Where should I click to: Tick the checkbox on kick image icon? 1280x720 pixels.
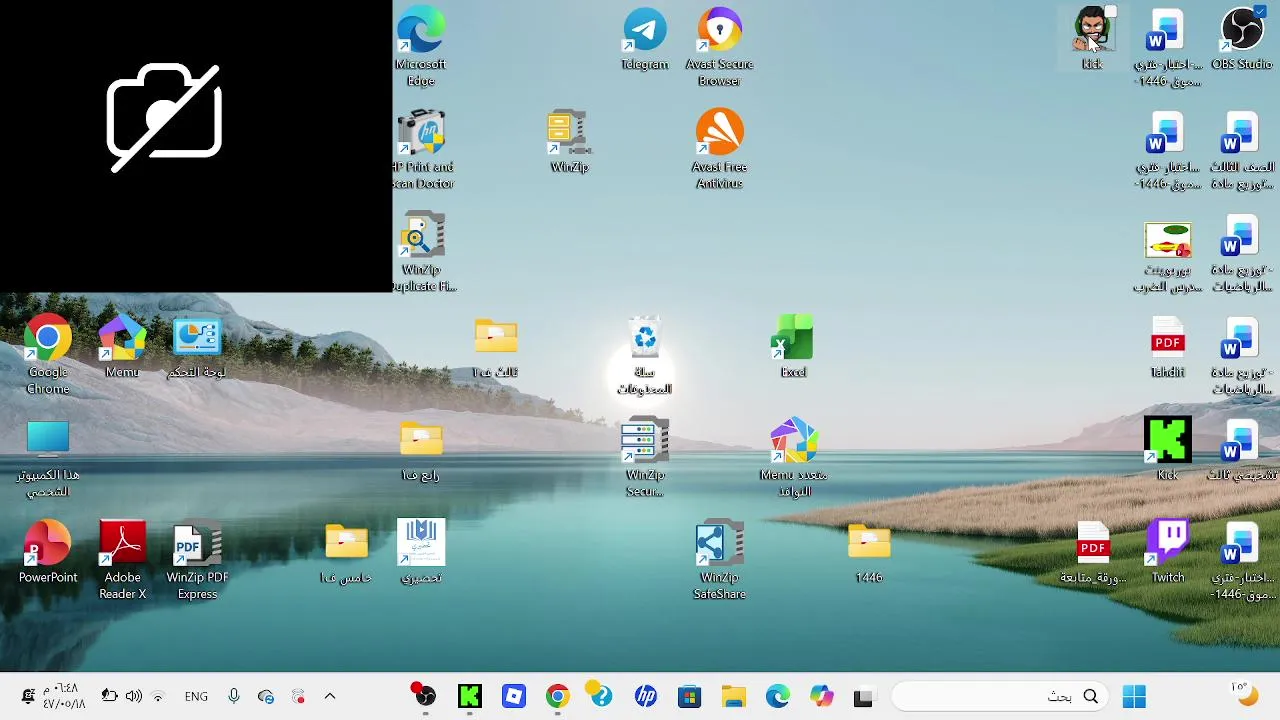1110,12
